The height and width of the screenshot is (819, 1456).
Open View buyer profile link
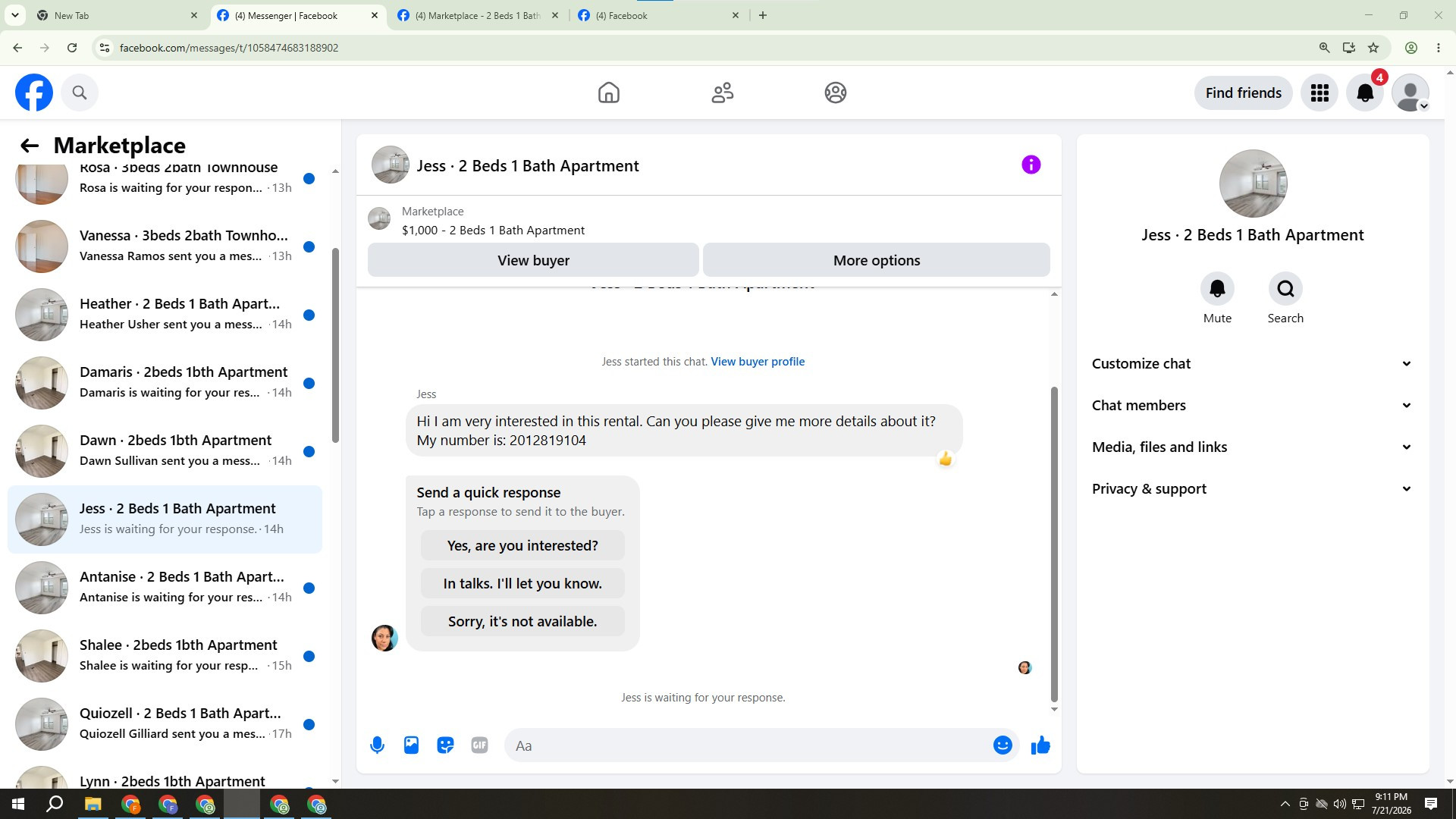click(x=758, y=362)
